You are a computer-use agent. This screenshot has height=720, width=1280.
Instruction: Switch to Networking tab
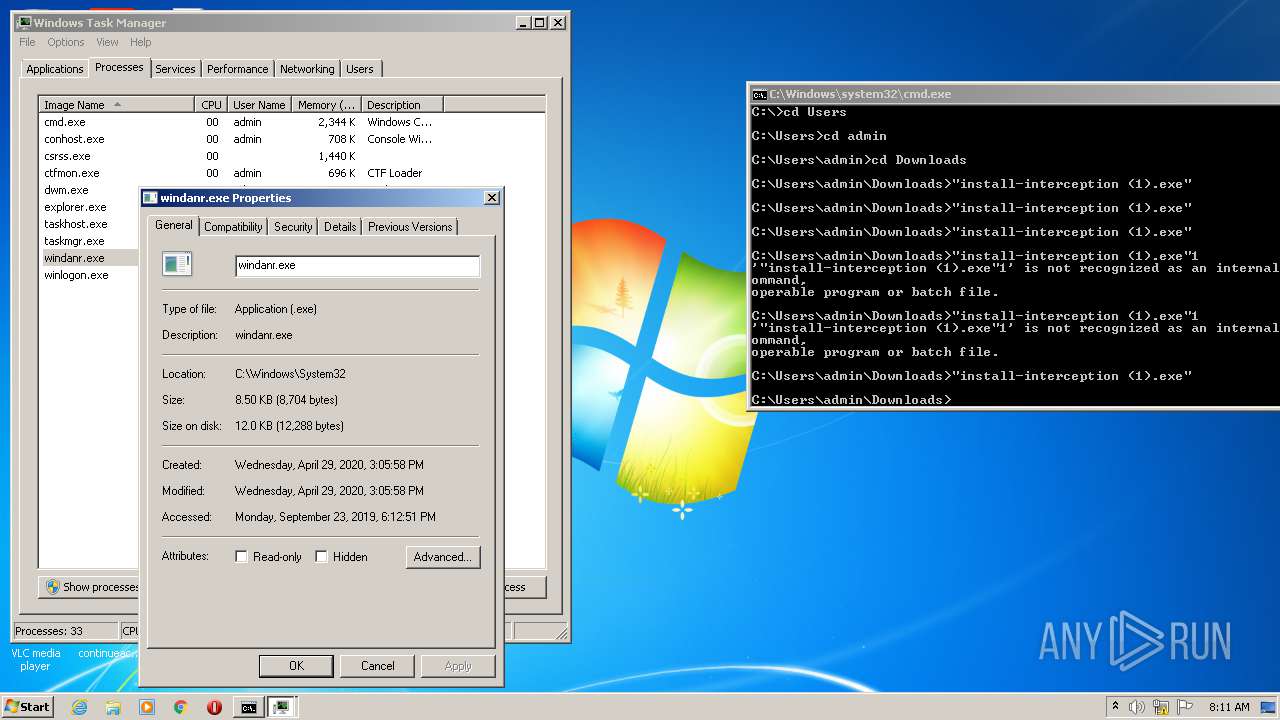coord(307,69)
